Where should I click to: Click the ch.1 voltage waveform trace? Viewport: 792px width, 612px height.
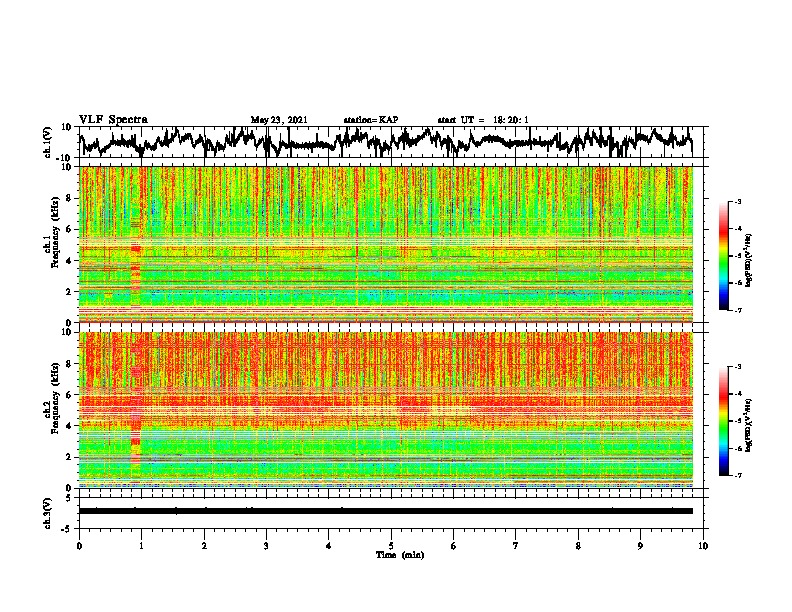pos(385,142)
